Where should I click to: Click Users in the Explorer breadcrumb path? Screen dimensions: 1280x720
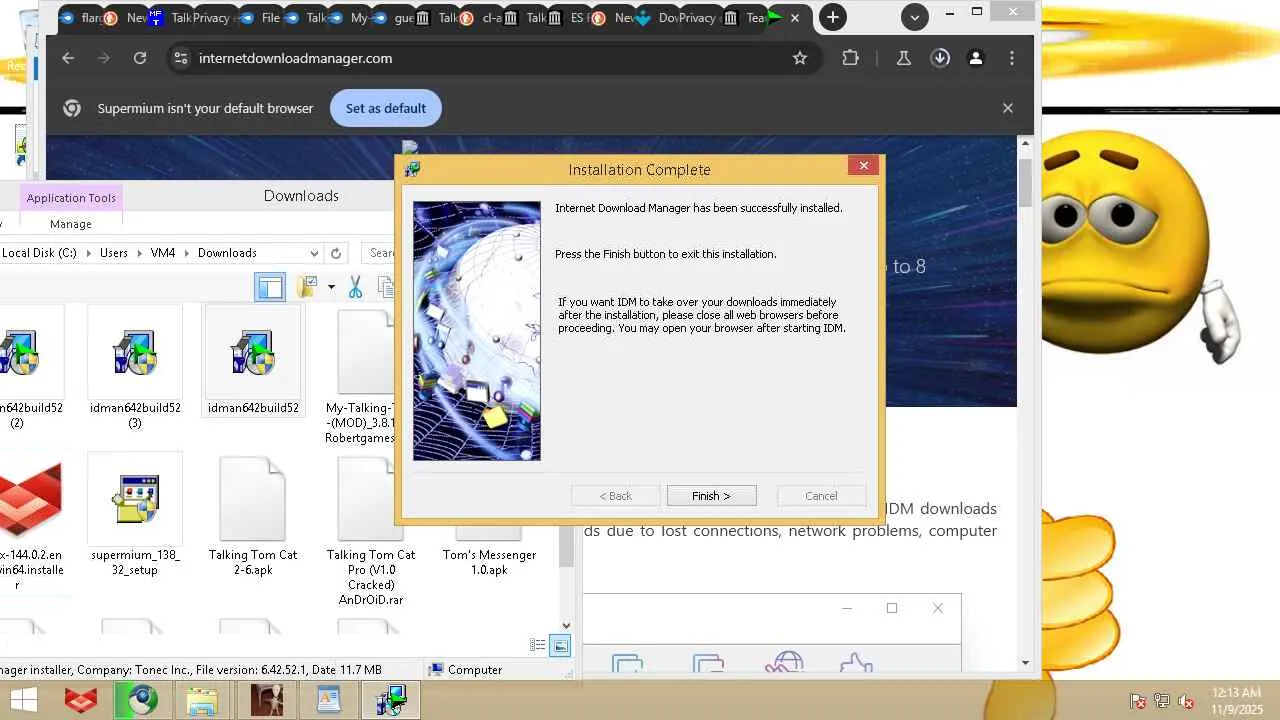coord(114,253)
